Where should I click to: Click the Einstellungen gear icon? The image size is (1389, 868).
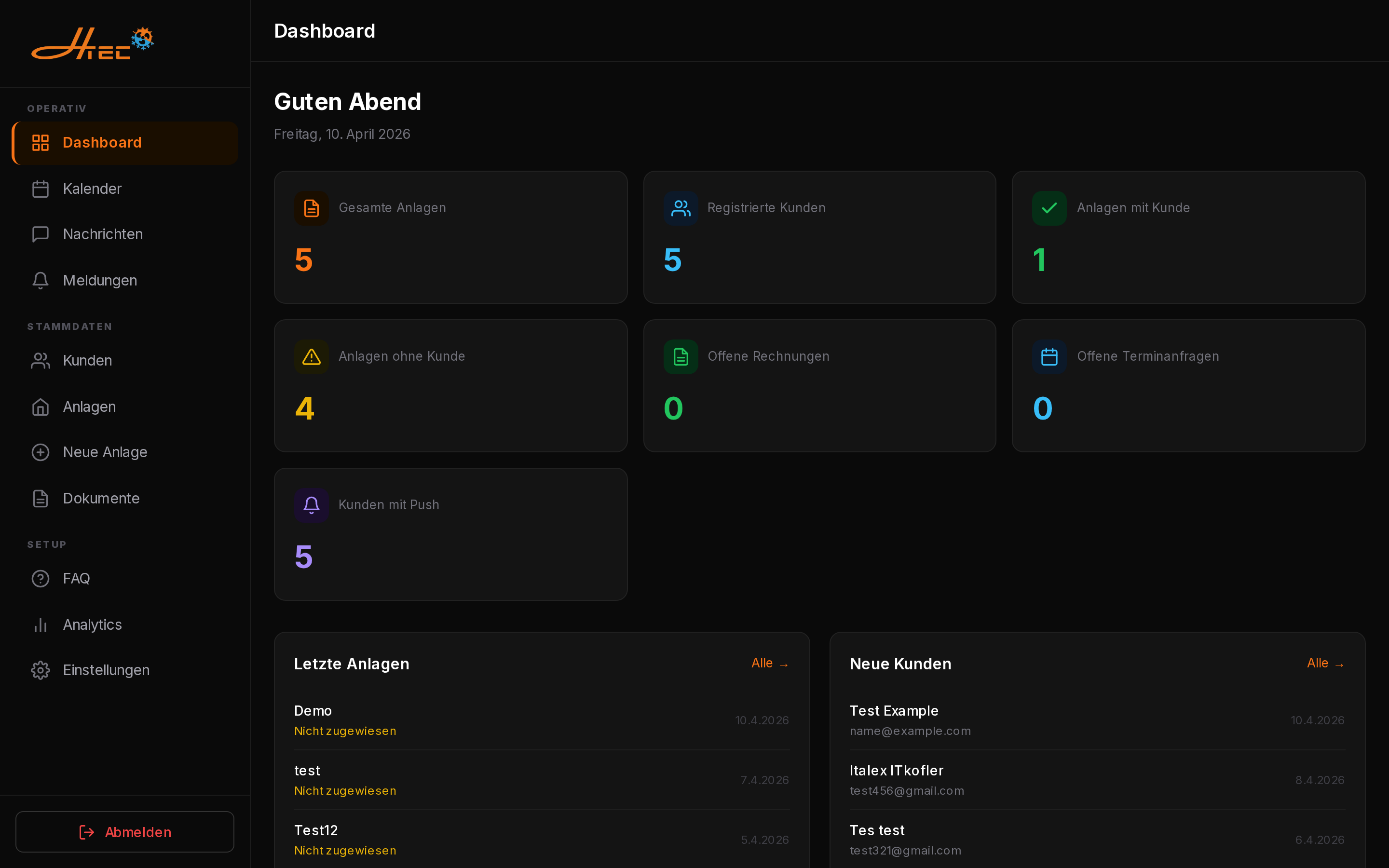tap(40, 670)
